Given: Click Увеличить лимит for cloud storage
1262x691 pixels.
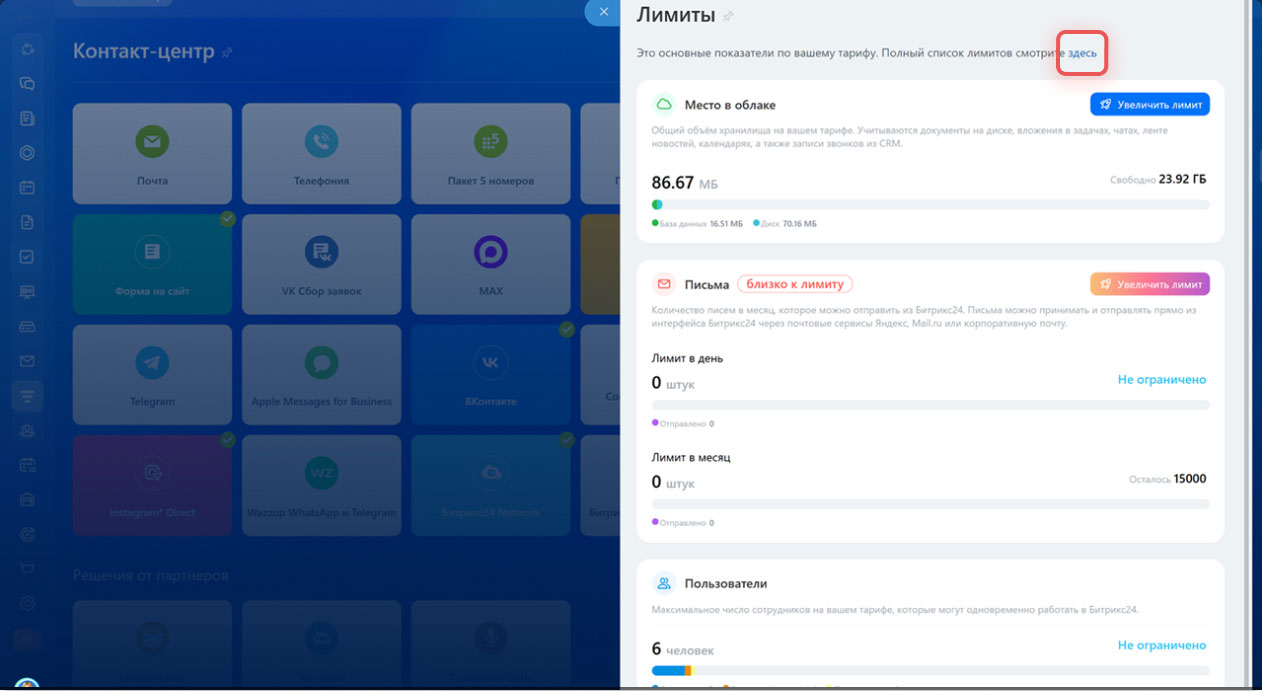Looking at the screenshot, I should pos(1149,104).
